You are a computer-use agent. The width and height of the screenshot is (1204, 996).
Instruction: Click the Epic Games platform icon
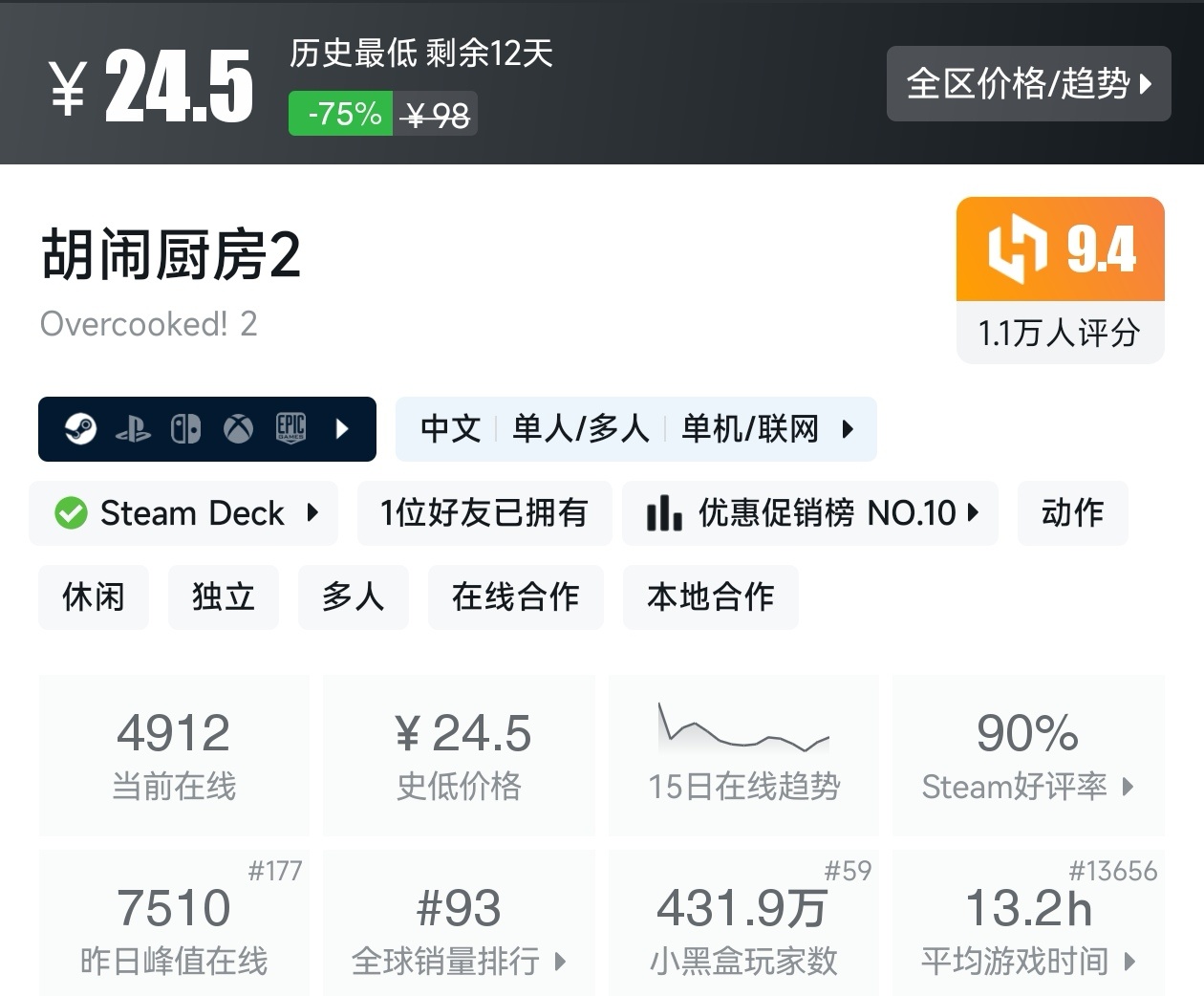coord(290,428)
